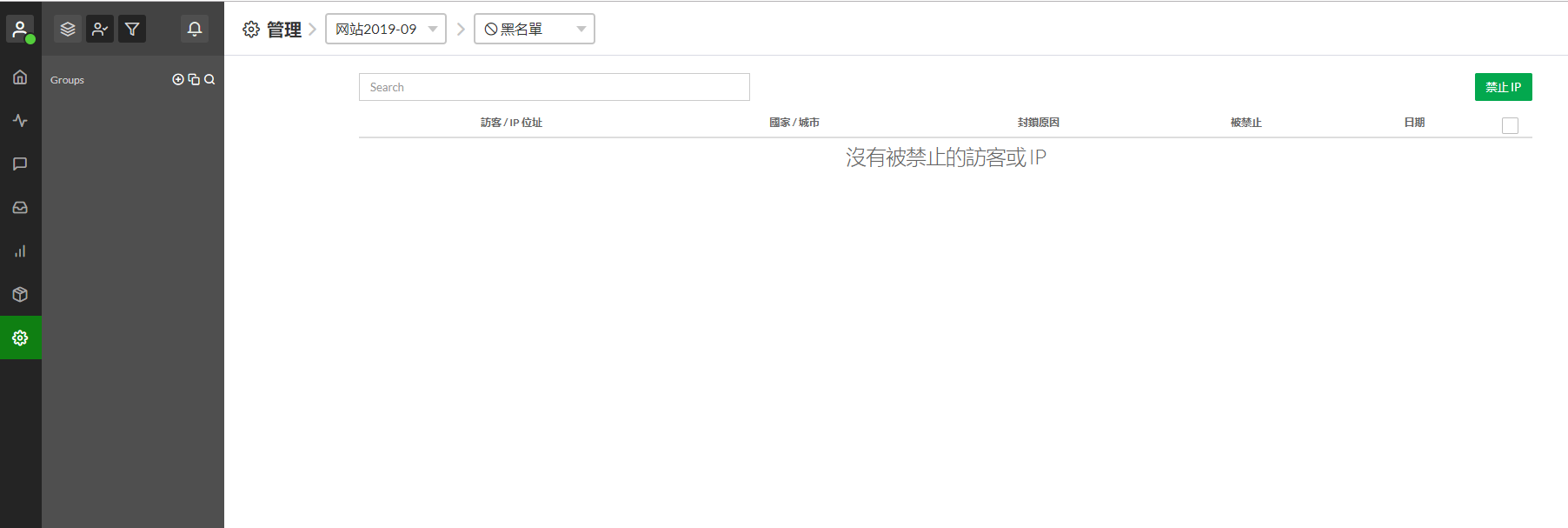Tick the select-all checkbox in table header
1568x528 pixels.
pyautogui.click(x=1510, y=125)
